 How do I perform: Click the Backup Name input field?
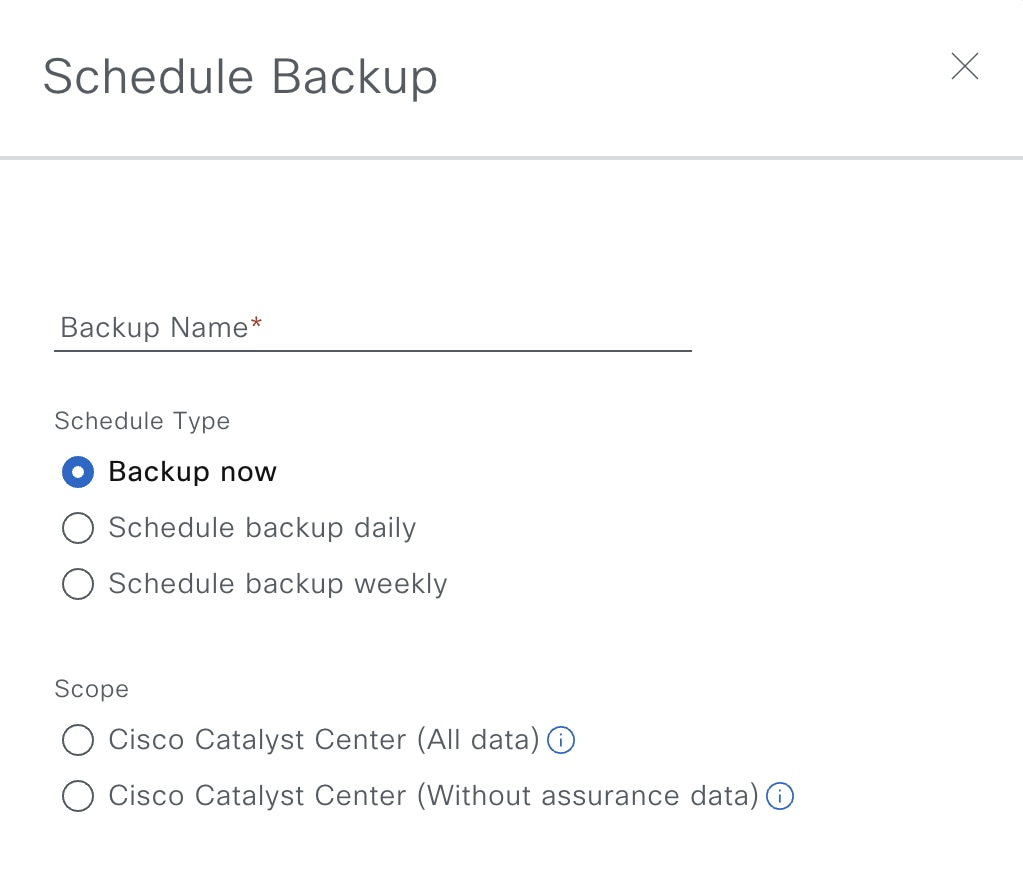coord(373,329)
